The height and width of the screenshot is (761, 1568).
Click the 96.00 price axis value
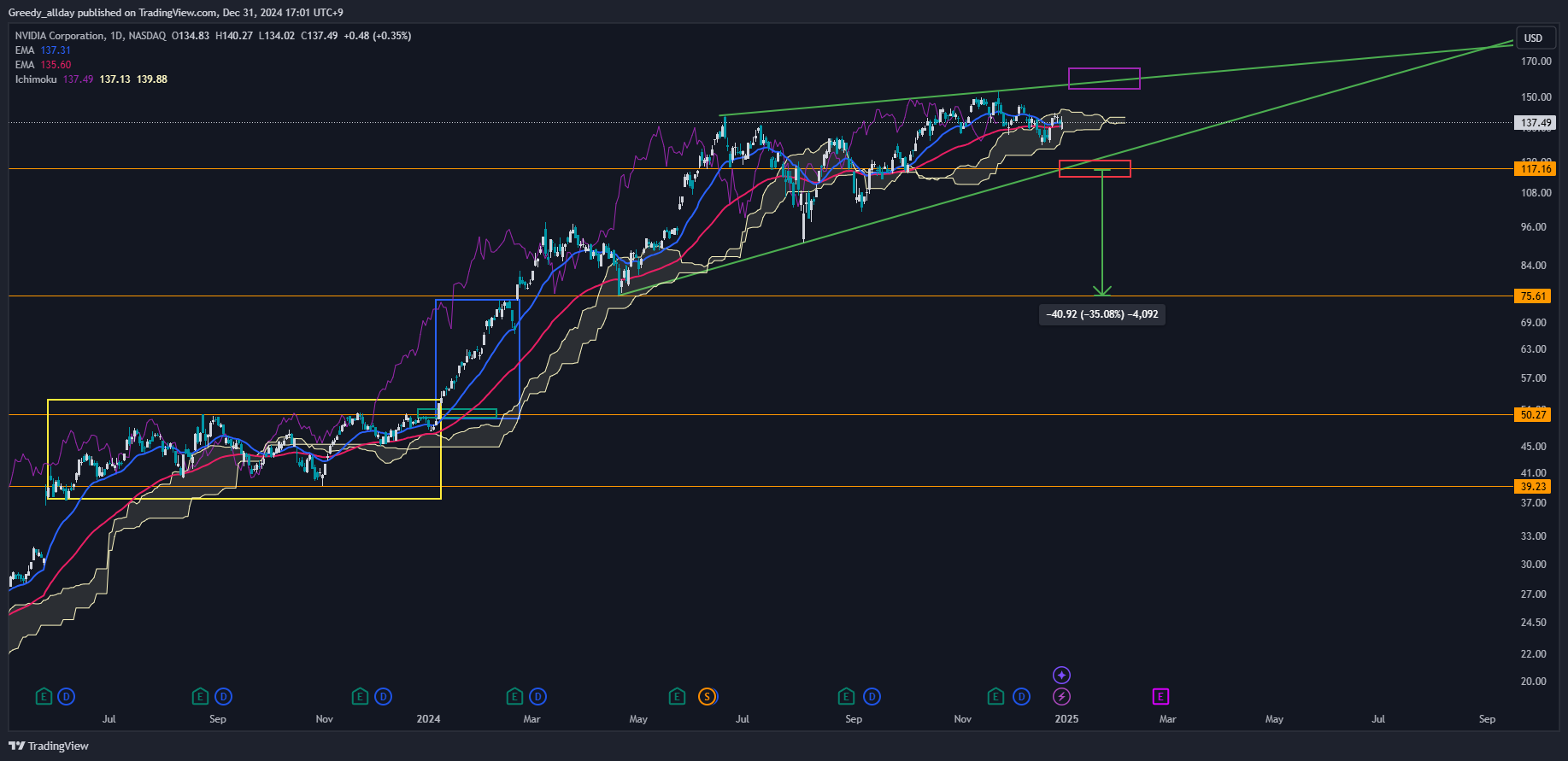(x=1533, y=227)
